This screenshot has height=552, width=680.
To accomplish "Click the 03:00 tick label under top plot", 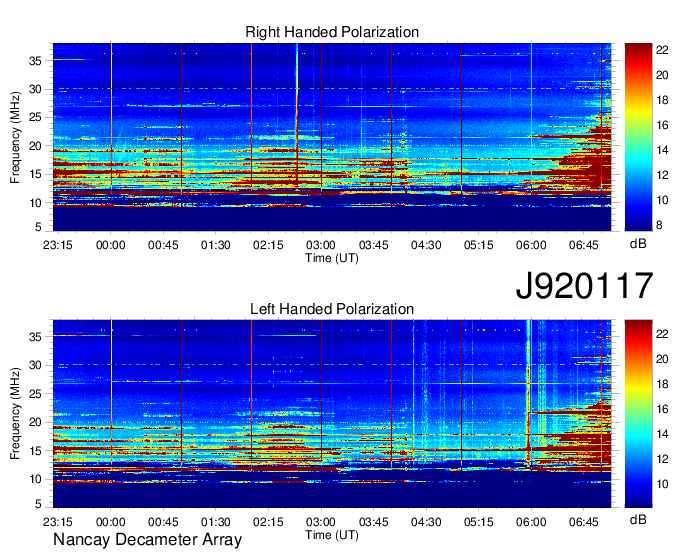I will pos(321,245).
